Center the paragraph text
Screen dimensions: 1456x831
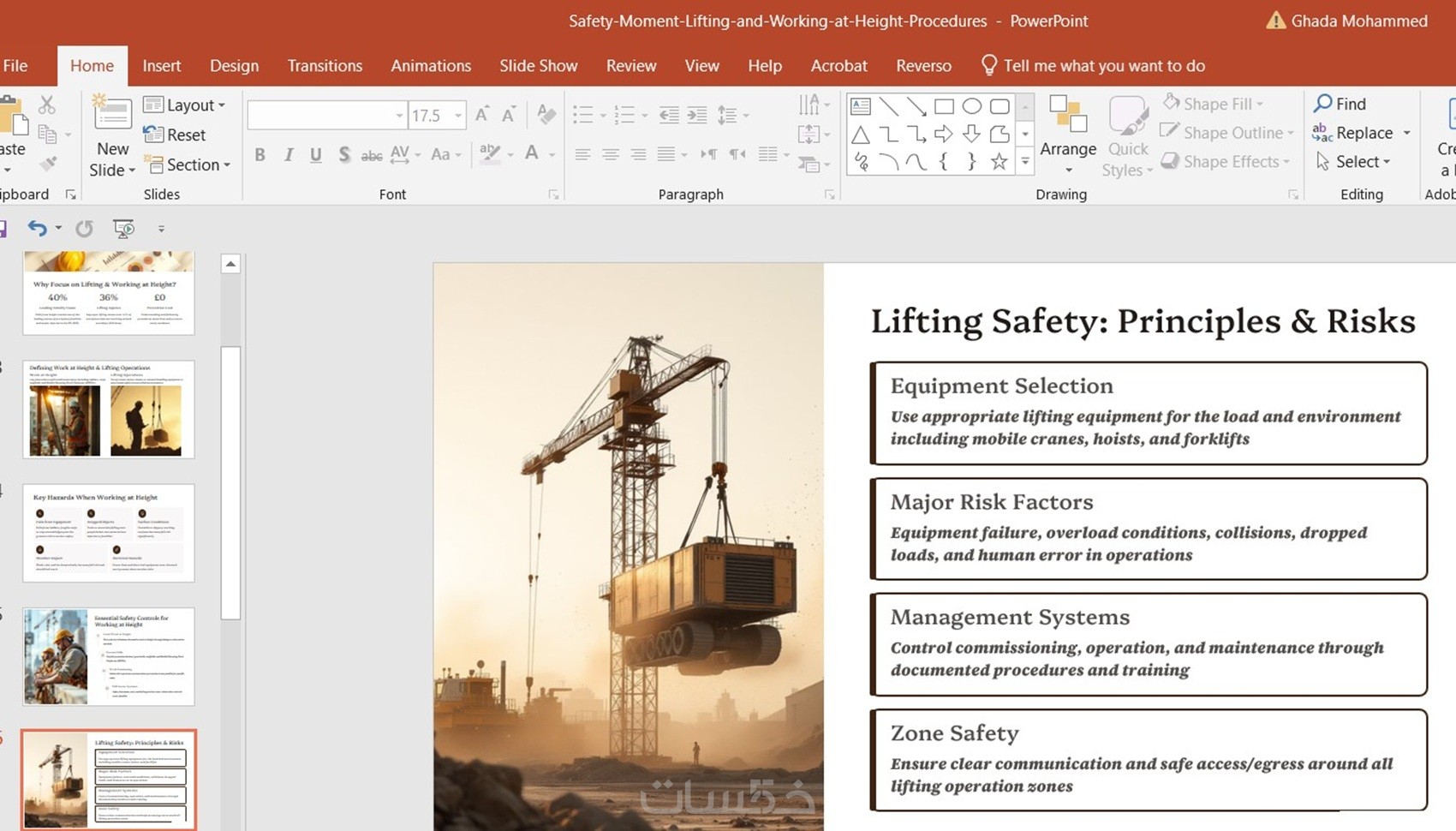coord(611,154)
